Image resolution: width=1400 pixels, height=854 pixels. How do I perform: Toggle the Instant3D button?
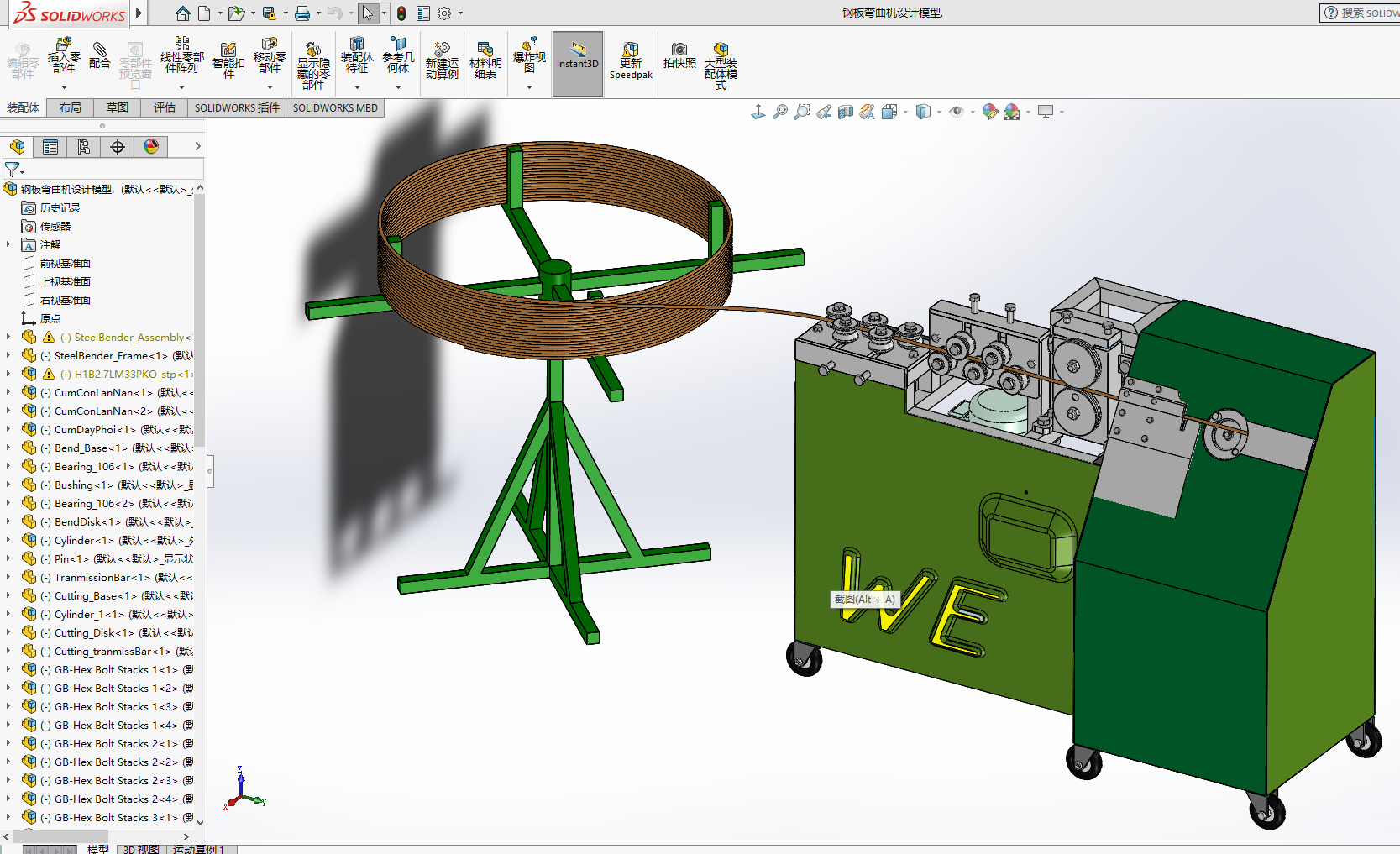pyautogui.click(x=577, y=63)
